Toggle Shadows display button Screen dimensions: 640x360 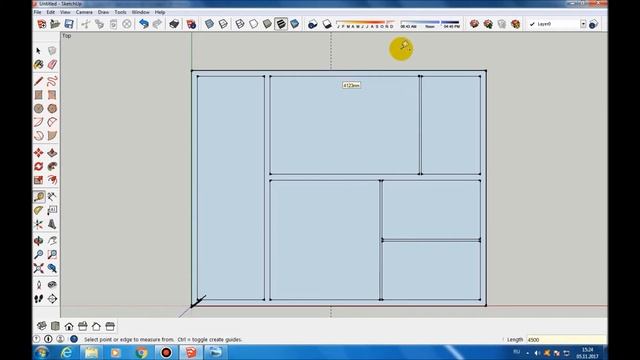[x=313, y=24]
